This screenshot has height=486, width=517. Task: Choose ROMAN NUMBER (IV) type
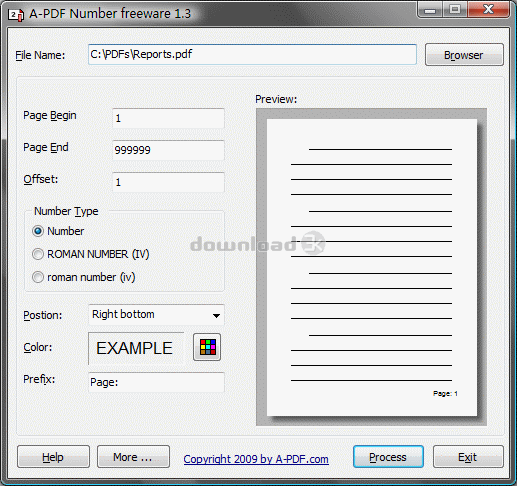[x=38, y=254]
